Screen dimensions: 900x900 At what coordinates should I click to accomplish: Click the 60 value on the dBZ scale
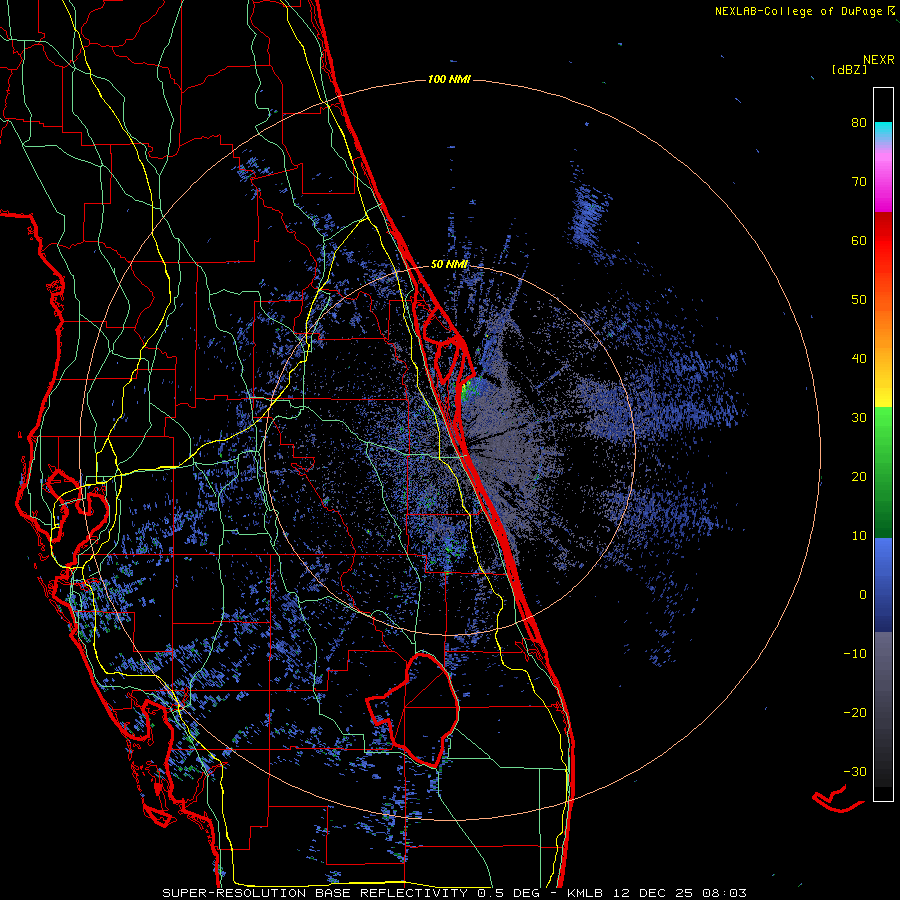859,240
